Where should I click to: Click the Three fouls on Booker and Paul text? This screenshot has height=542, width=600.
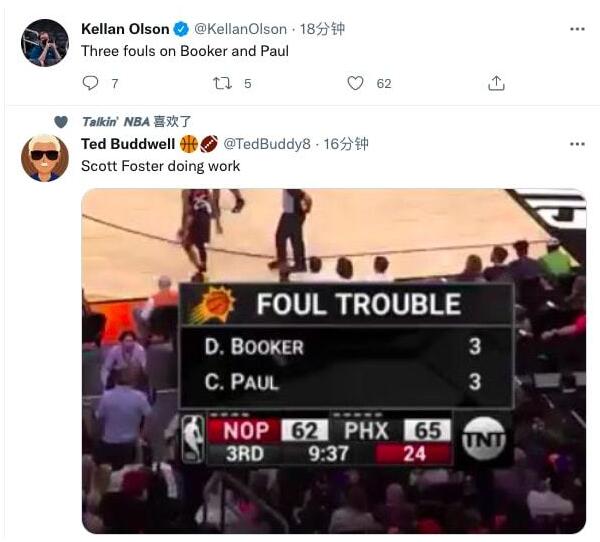[x=184, y=51]
